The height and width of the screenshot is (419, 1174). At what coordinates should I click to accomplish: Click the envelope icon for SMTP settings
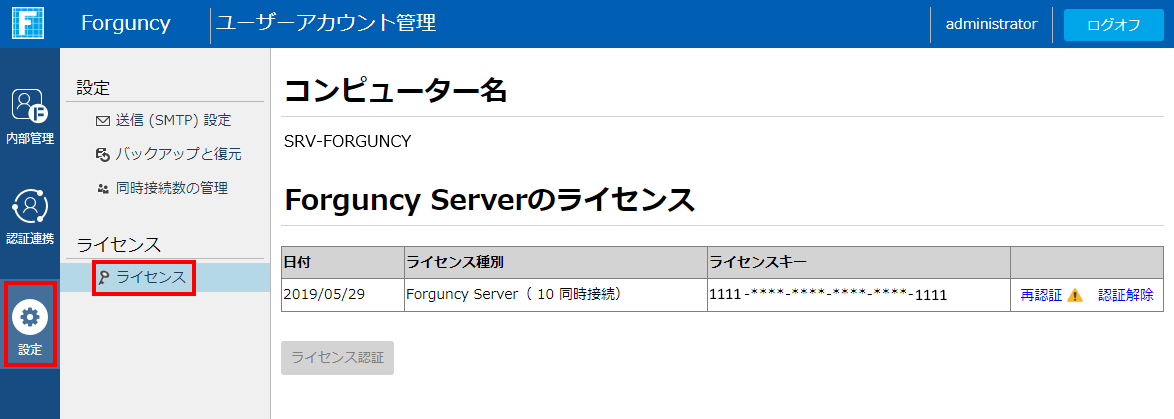click(x=103, y=120)
